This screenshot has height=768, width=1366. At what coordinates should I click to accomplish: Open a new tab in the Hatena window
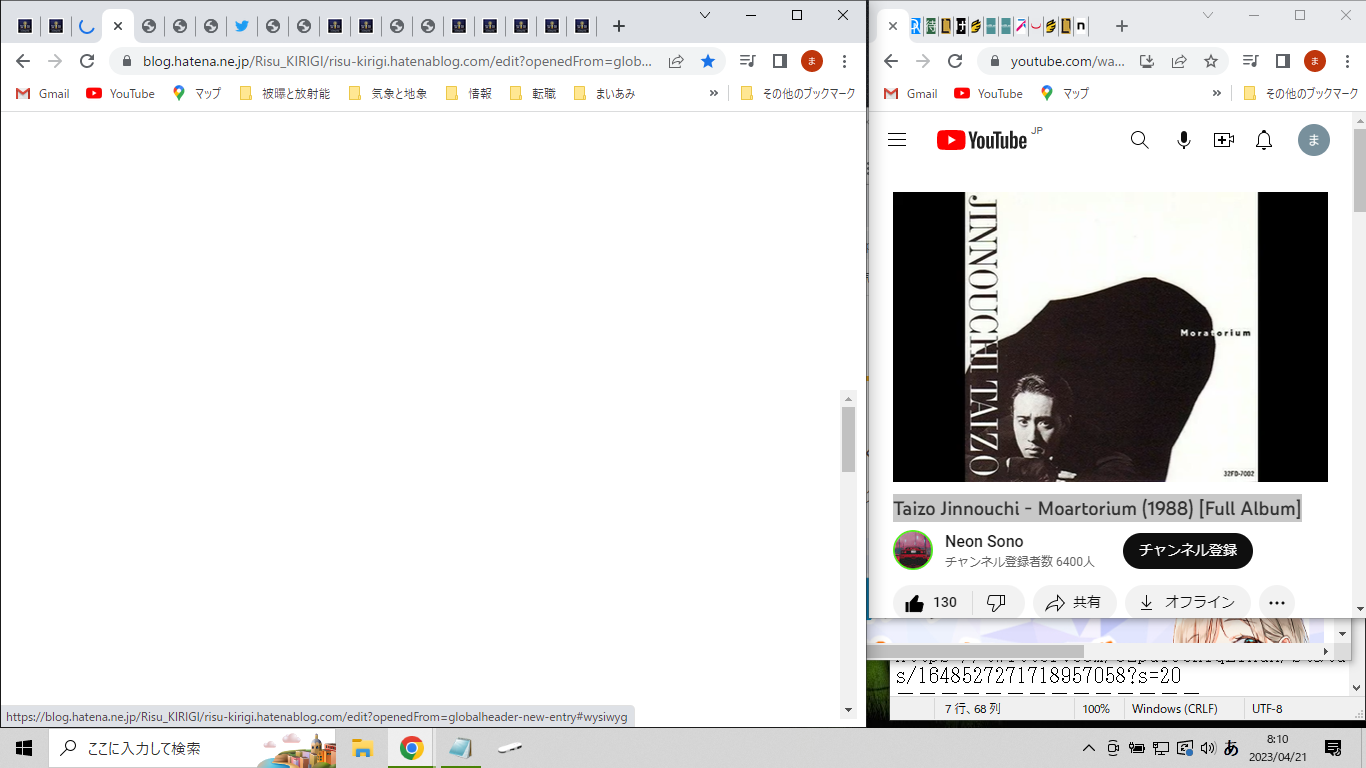point(619,26)
